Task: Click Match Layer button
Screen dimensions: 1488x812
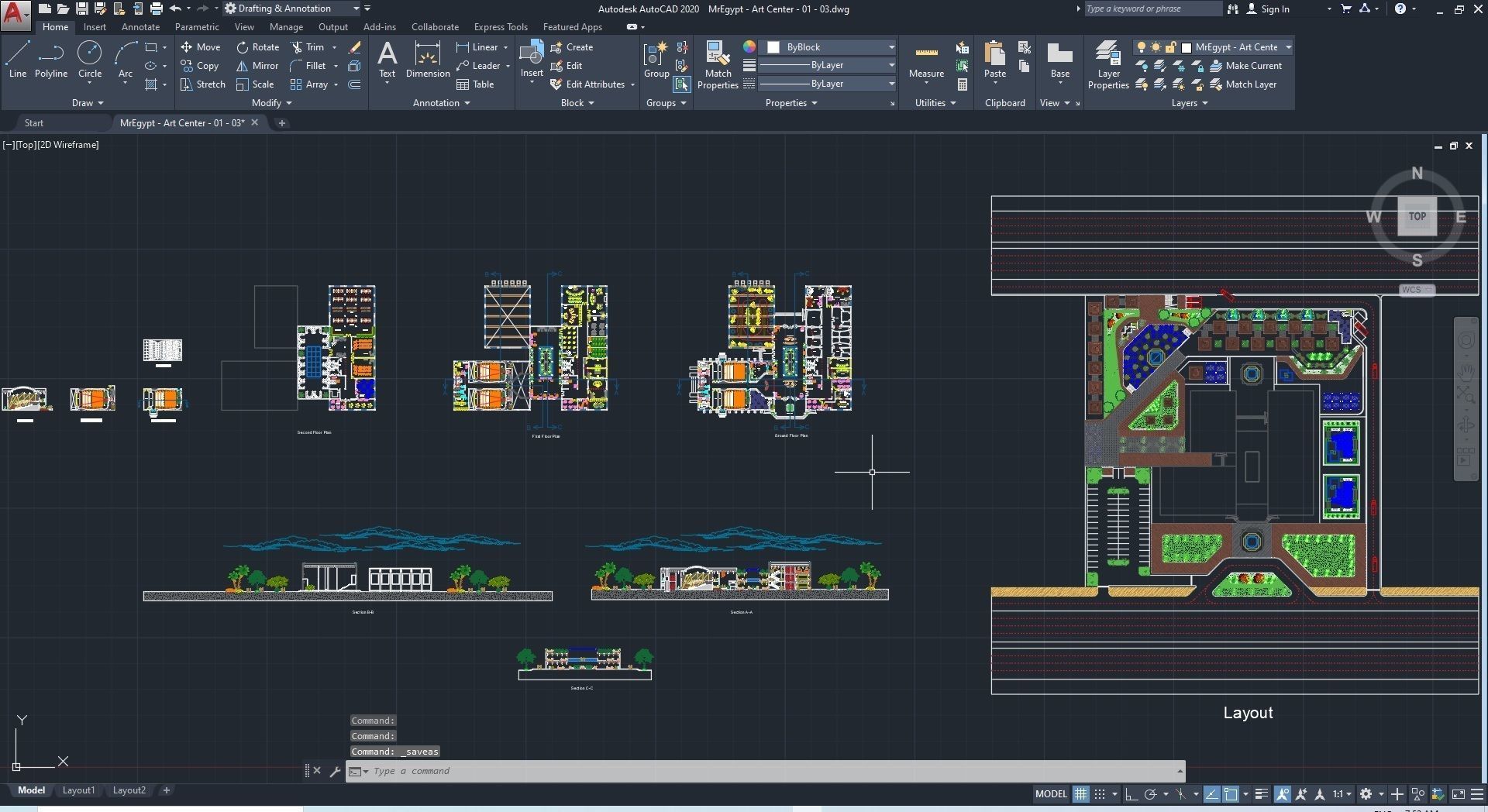Action: tap(1243, 84)
